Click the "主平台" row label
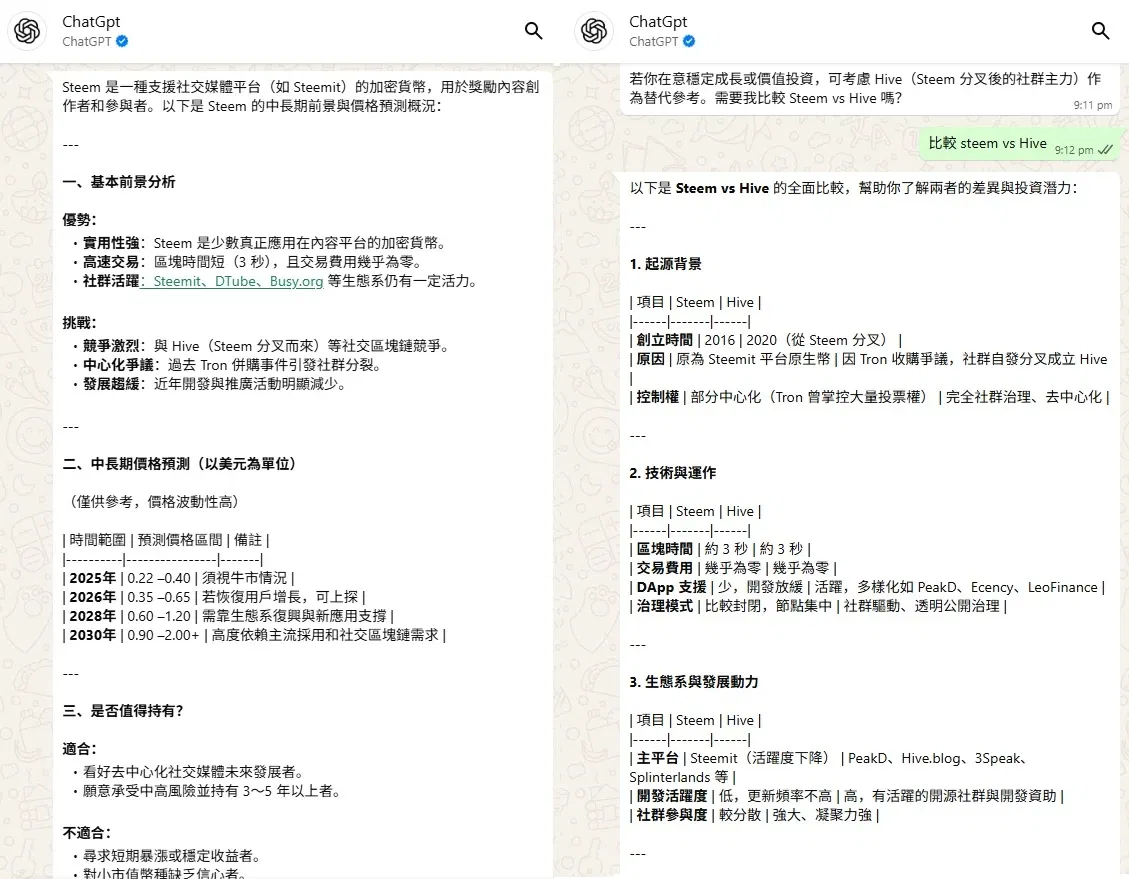Screen dimensions: 1129x879 coord(657,758)
